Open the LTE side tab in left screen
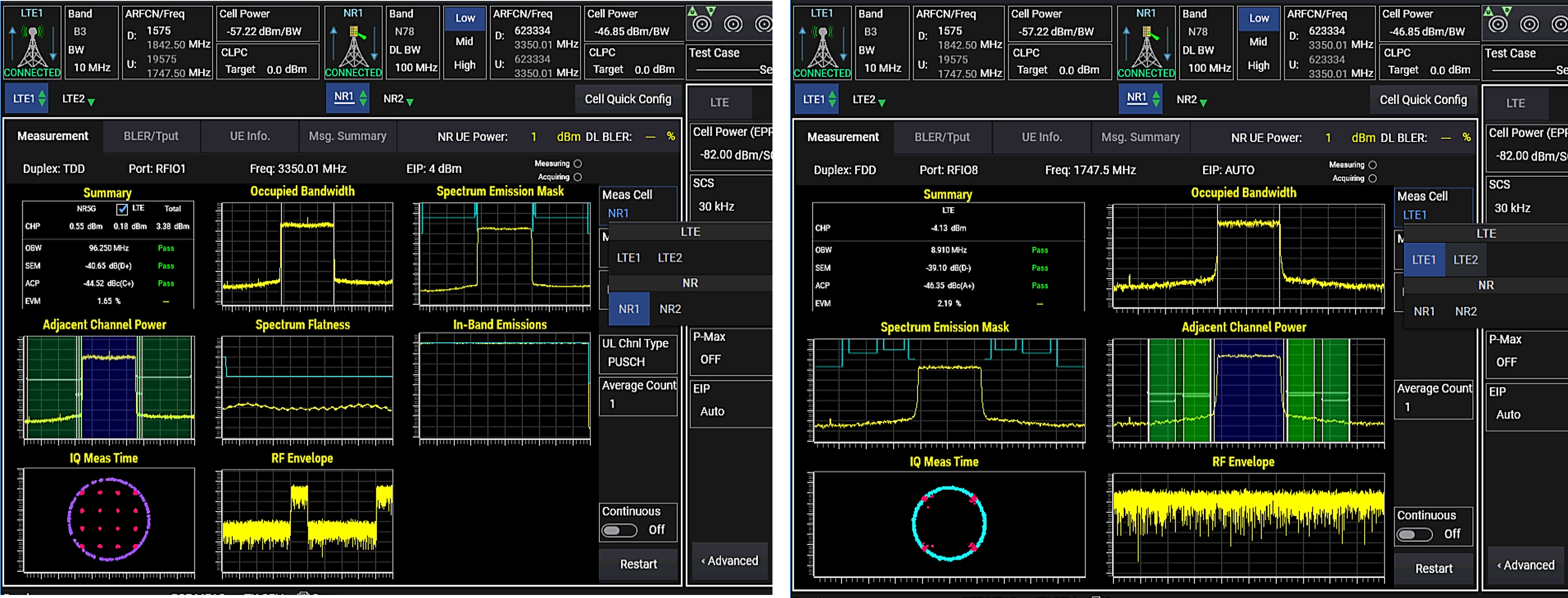The height and width of the screenshot is (598, 1568). (719, 103)
